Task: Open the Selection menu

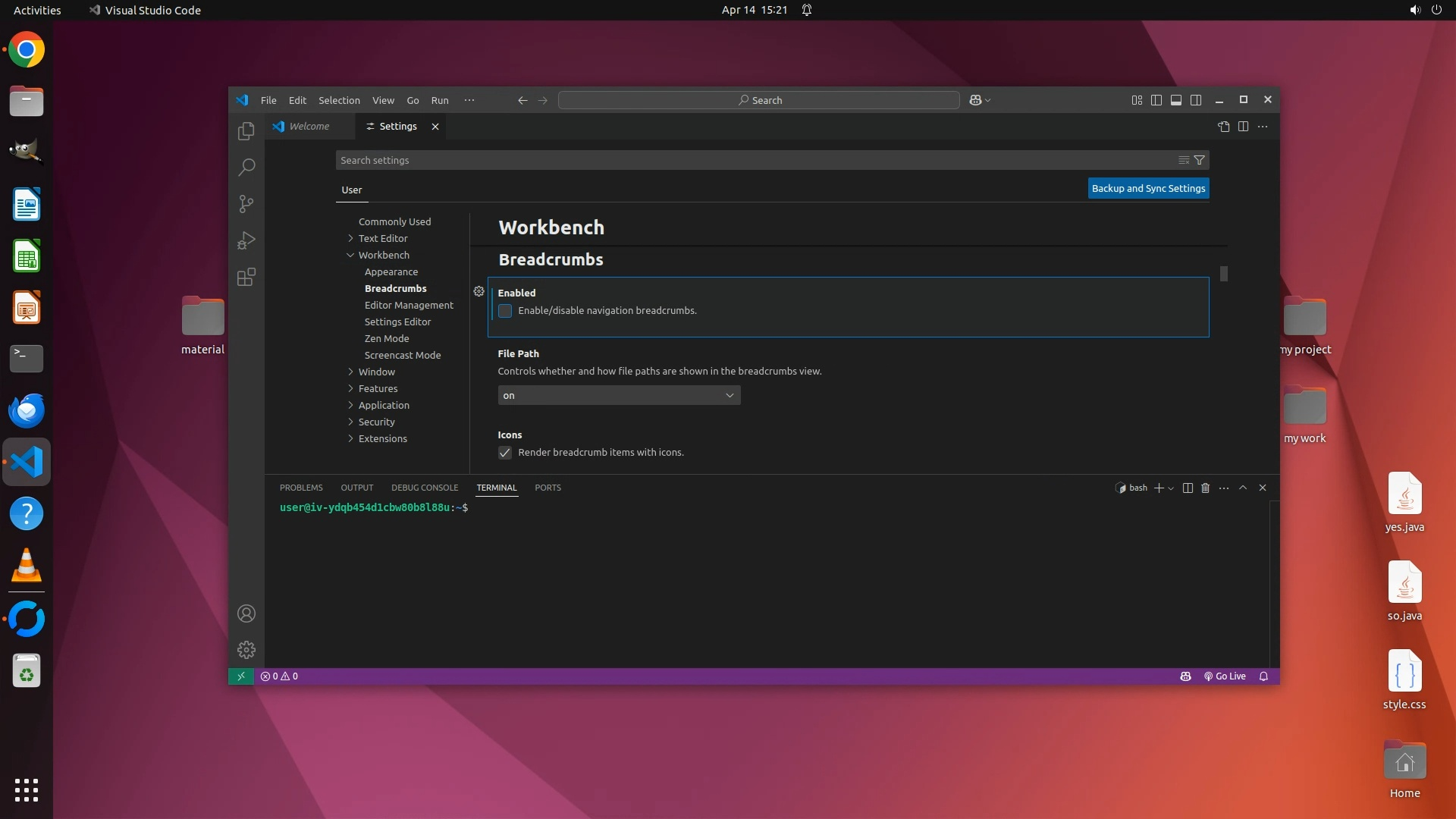Action: [339, 100]
